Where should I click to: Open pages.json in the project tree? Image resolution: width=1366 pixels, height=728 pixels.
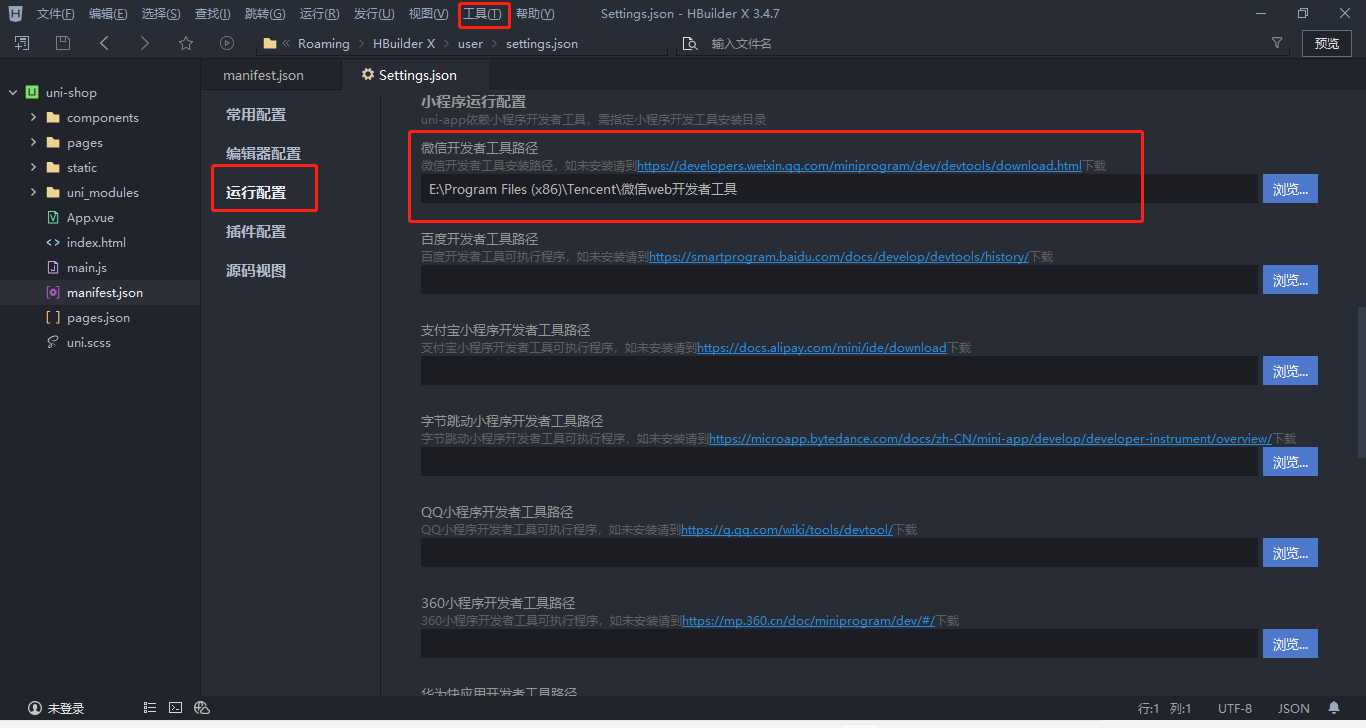point(100,317)
